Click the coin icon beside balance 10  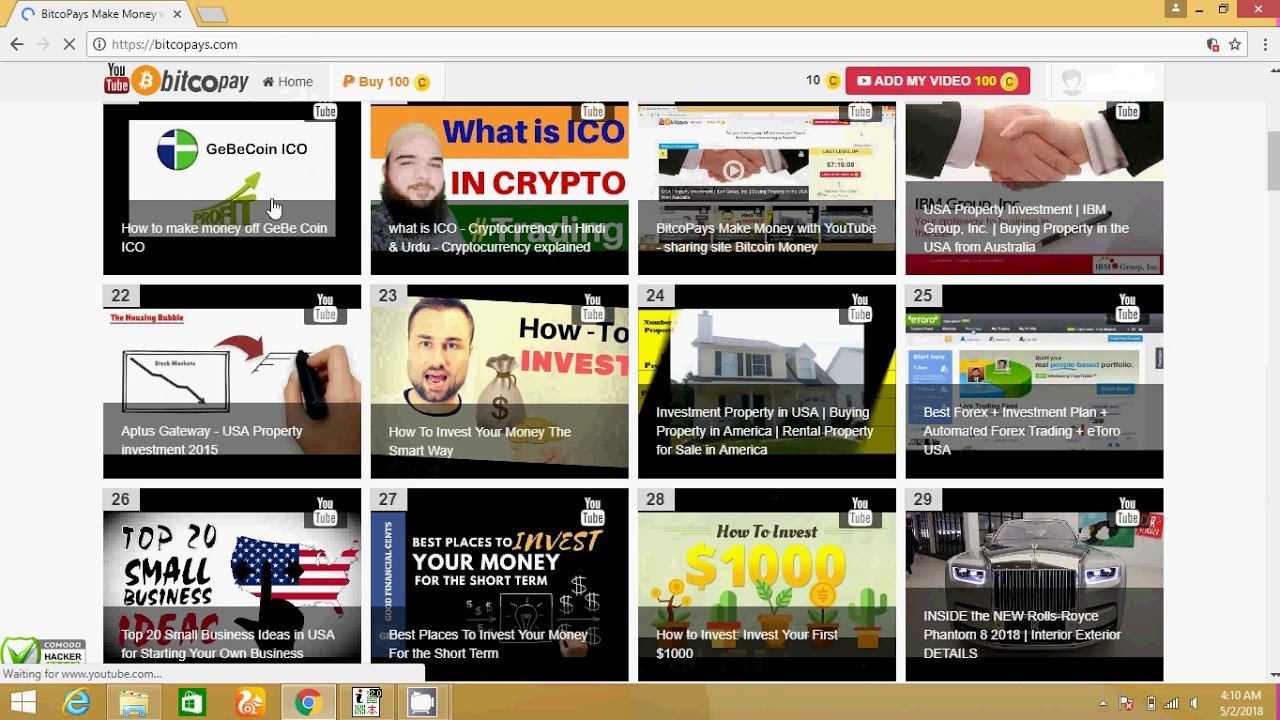(833, 81)
